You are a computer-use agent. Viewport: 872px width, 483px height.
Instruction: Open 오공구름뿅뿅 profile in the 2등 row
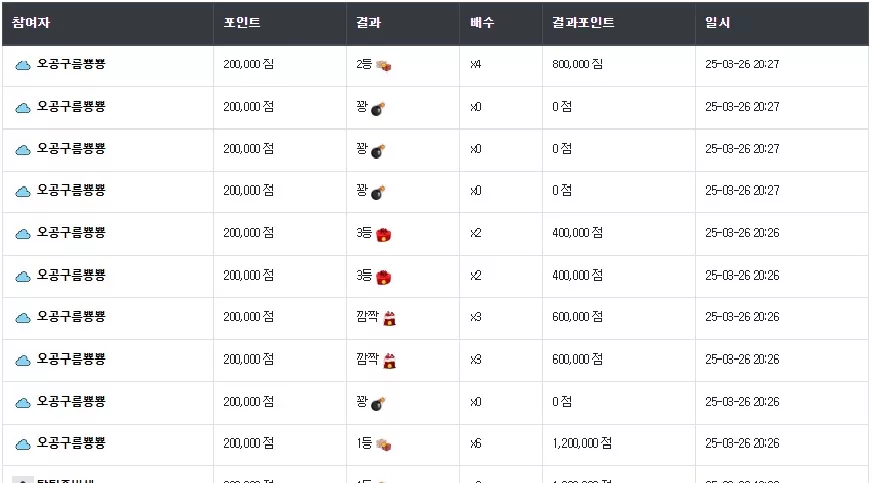coord(71,64)
